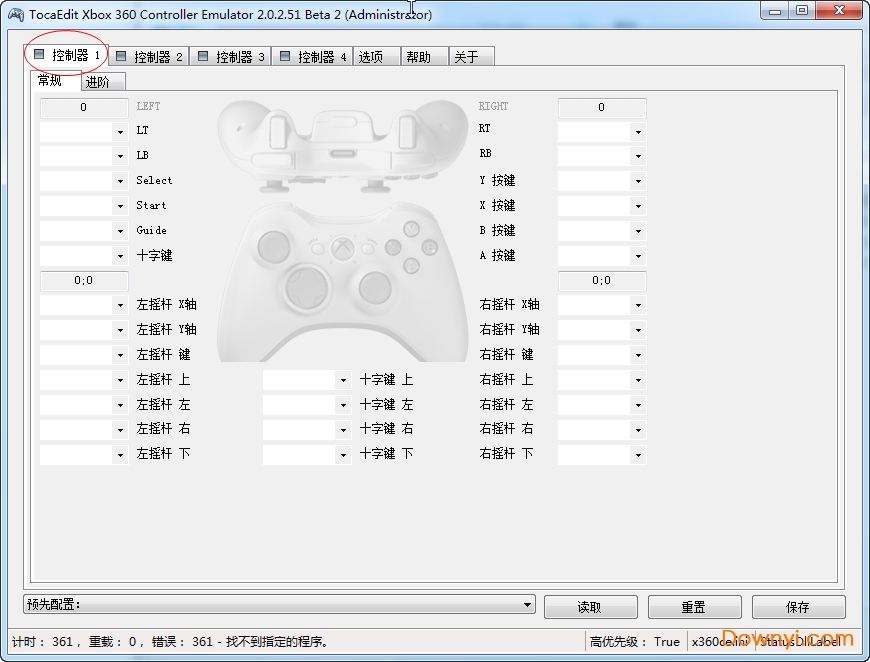This screenshot has height=662, width=870.
Task: Select the controller status icon on 控制器 1 tab
Action: pos(39,55)
